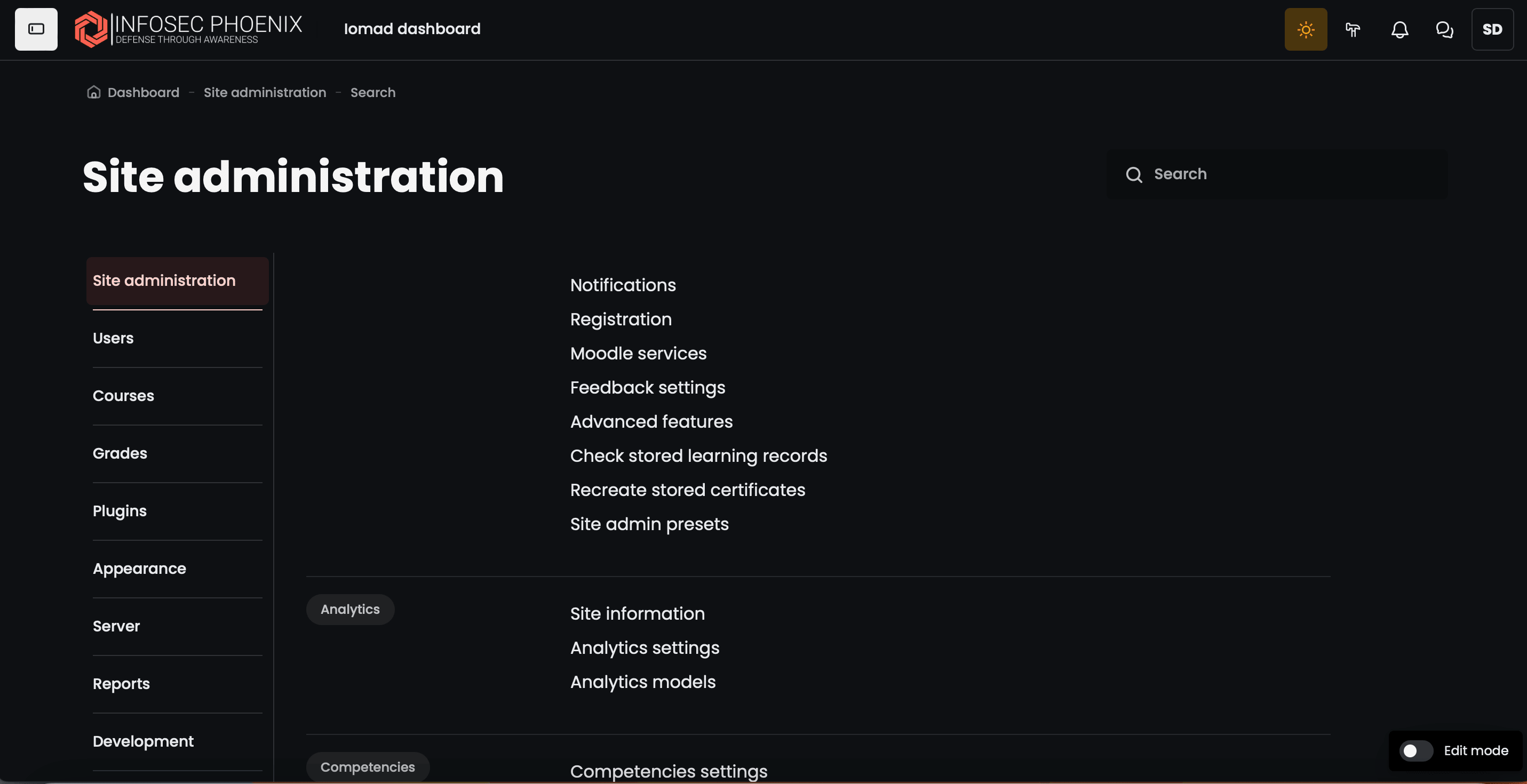Open the Server admin tab
The image size is (1527, 784).
tap(116, 626)
